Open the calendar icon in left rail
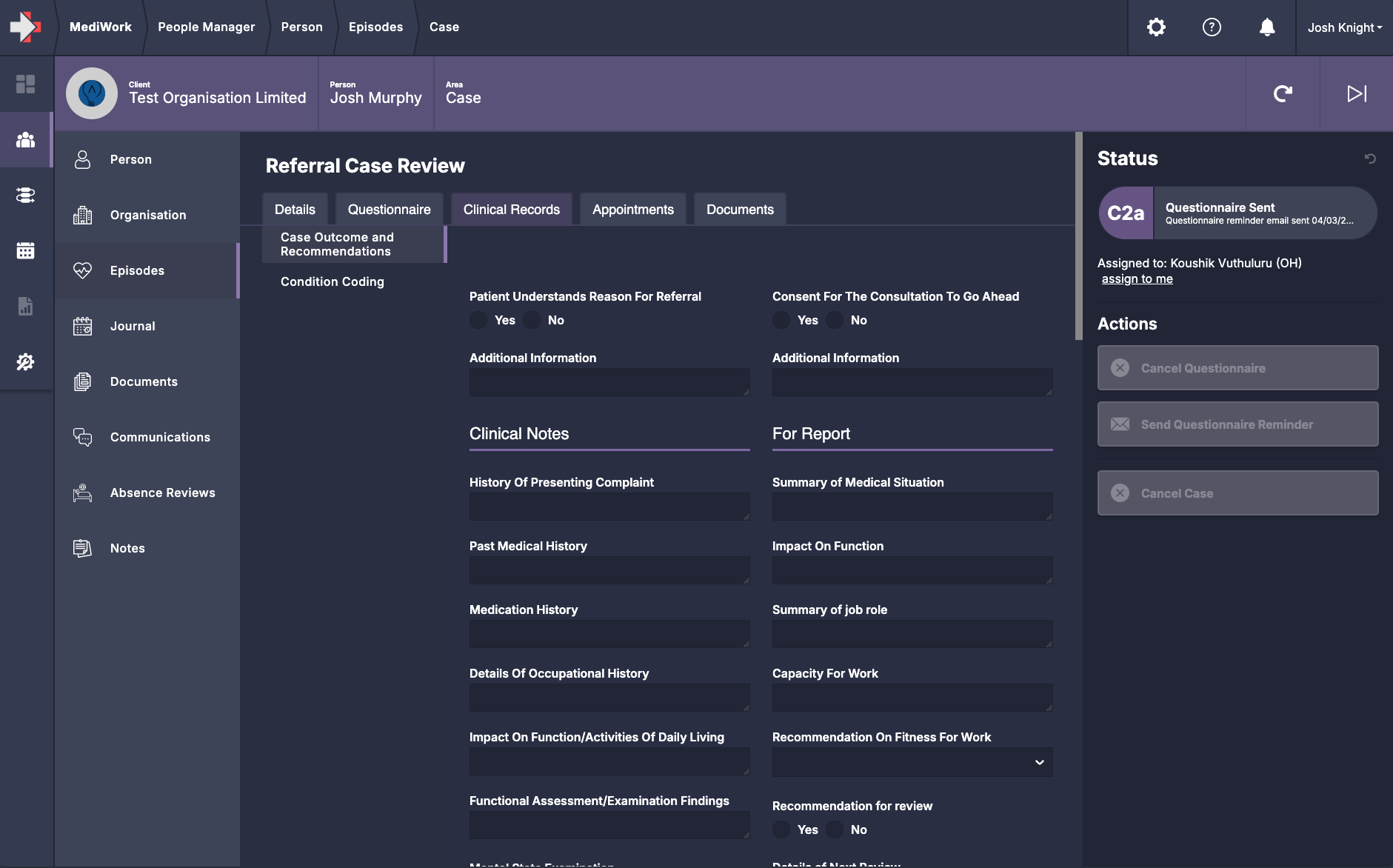 26,250
